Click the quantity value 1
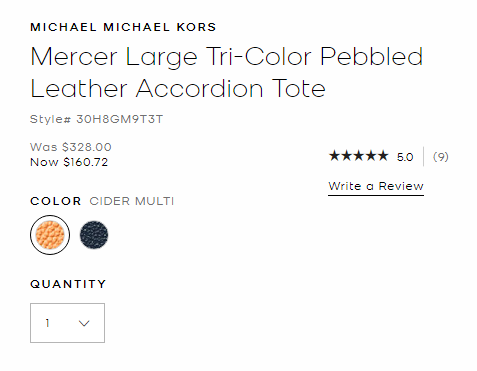This screenshot has height=371, width=477. coord(48,323)
